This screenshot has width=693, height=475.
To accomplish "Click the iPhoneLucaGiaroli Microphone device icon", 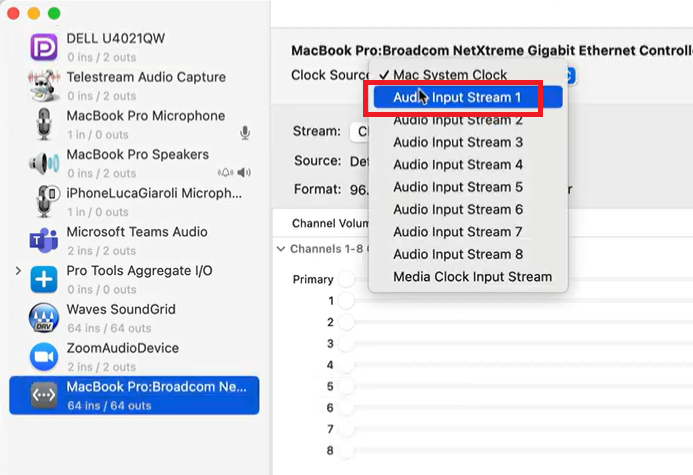I will pos(47,201).
